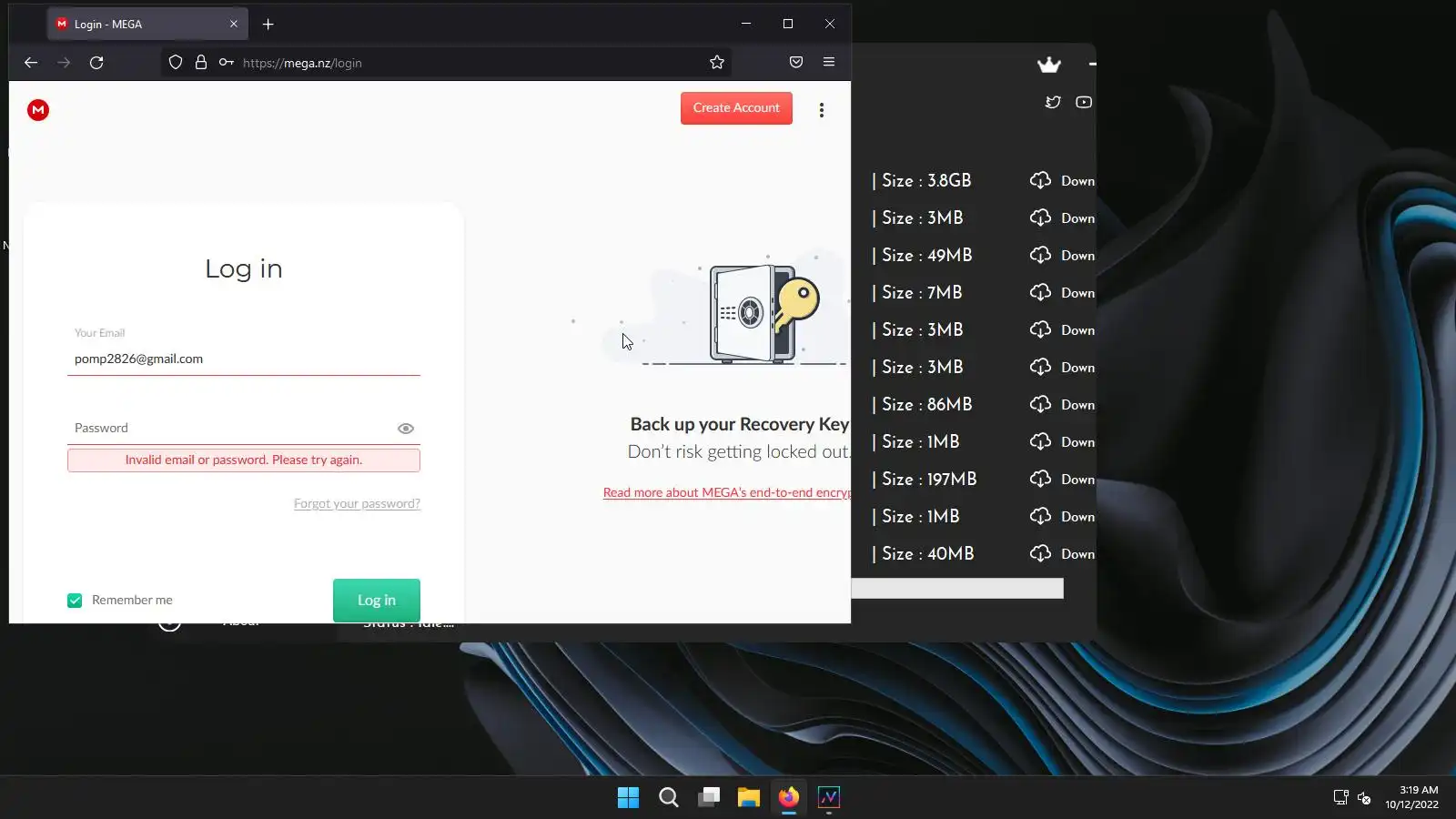This screenshot has width=1456, height=819.
Task: Toggle password visibility eye icon
Action: pyautogui.click(x=406, y=429)
